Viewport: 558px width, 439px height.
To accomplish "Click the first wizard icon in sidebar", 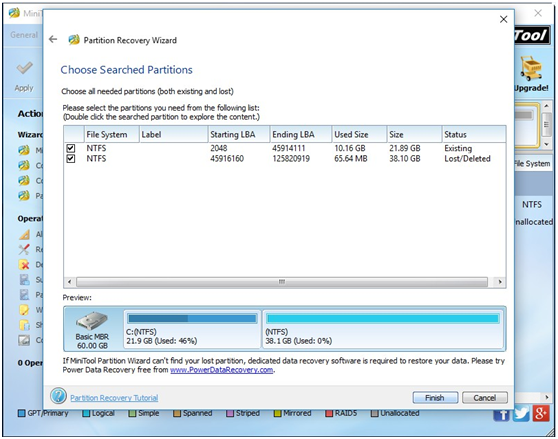I will pyautogui.click(x=24, y=150).
